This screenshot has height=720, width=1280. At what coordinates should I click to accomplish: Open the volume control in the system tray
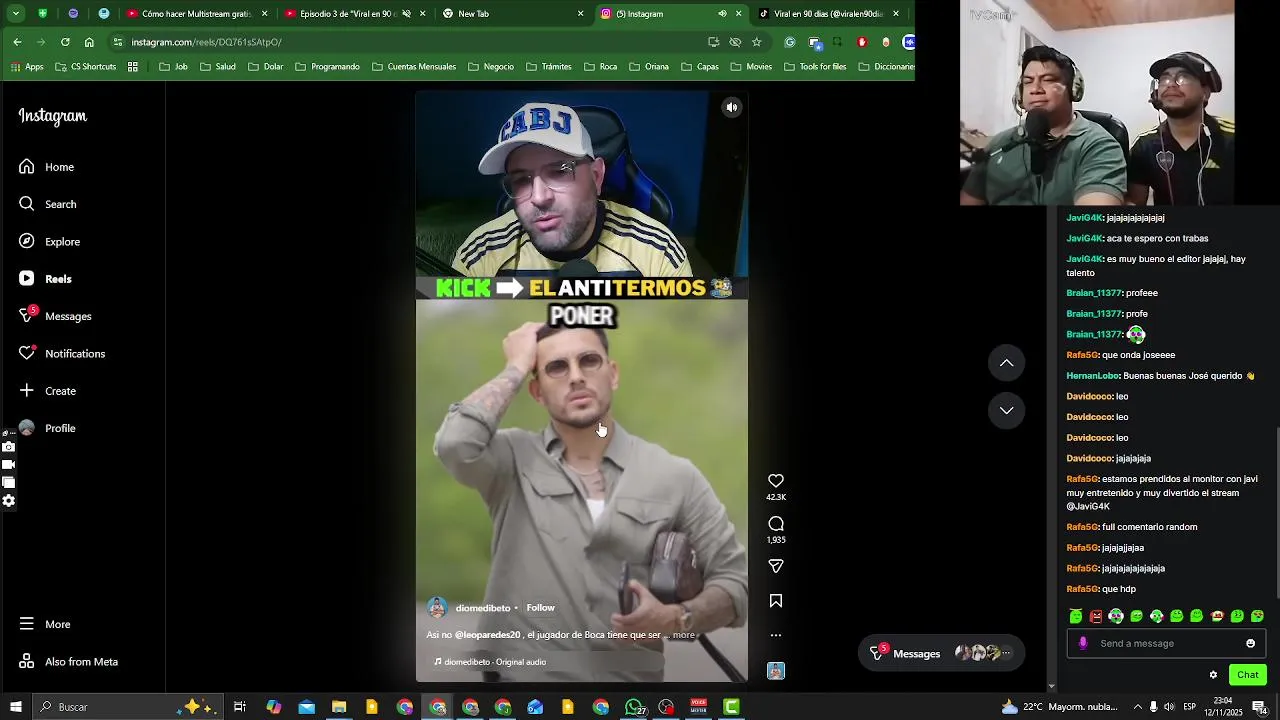1169,707
